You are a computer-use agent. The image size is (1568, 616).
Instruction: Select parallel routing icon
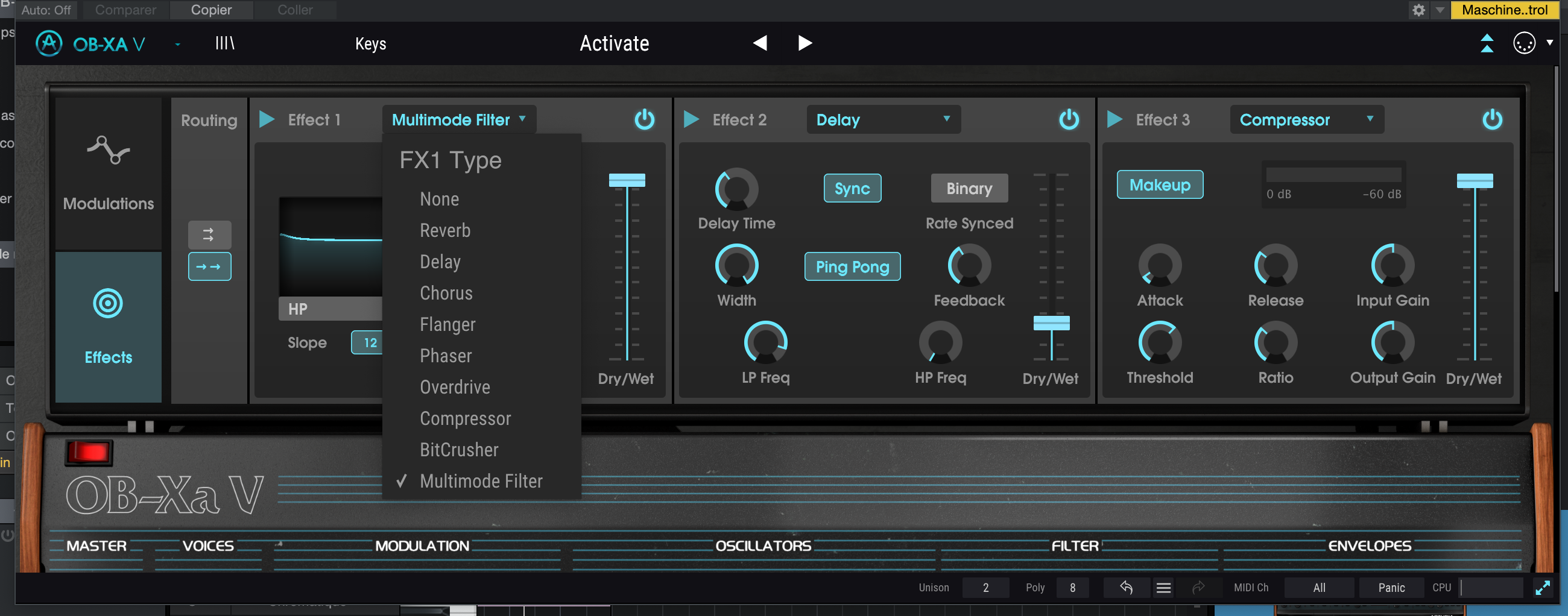[x=209, y=234]
